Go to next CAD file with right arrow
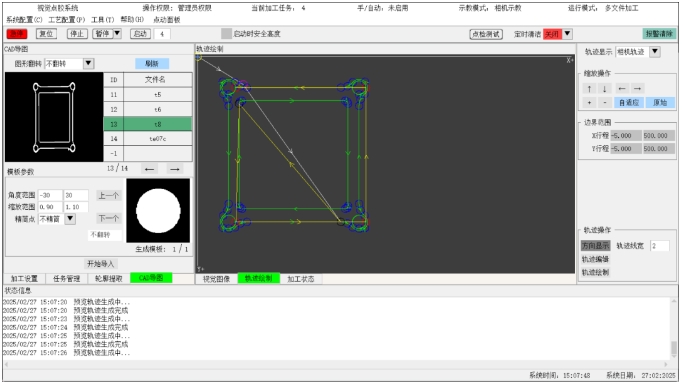 pos(175,169)
